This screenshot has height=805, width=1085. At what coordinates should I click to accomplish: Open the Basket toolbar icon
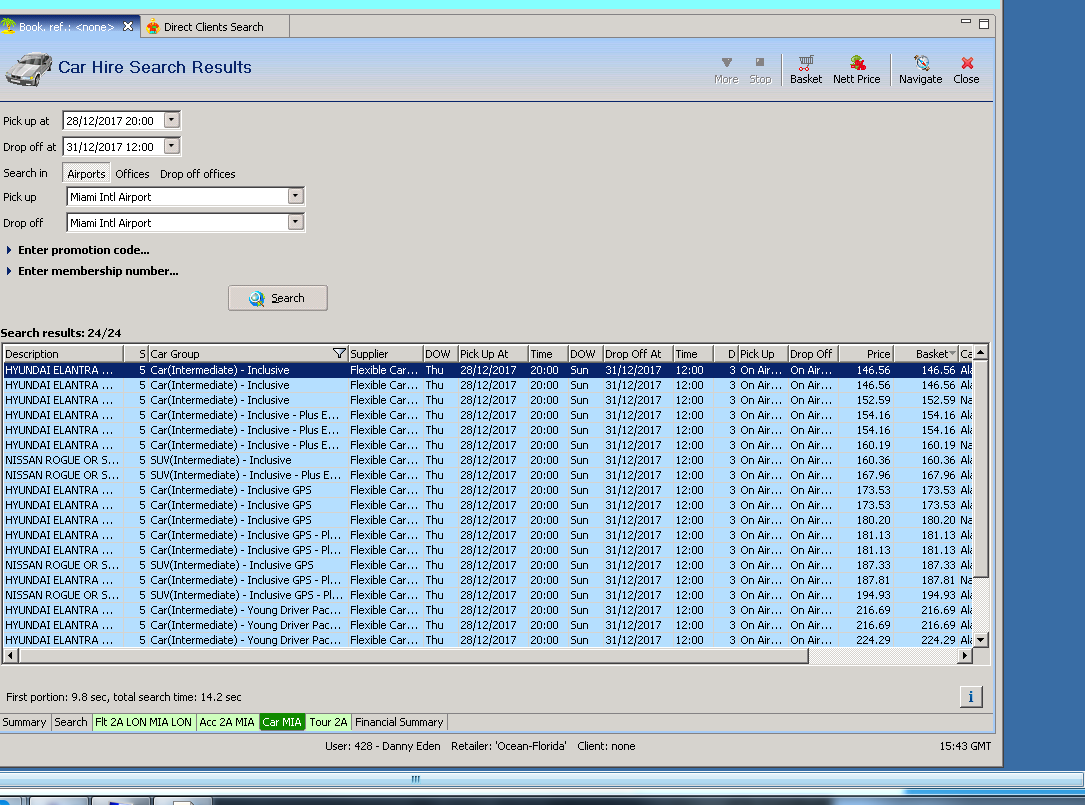(805, 69)
